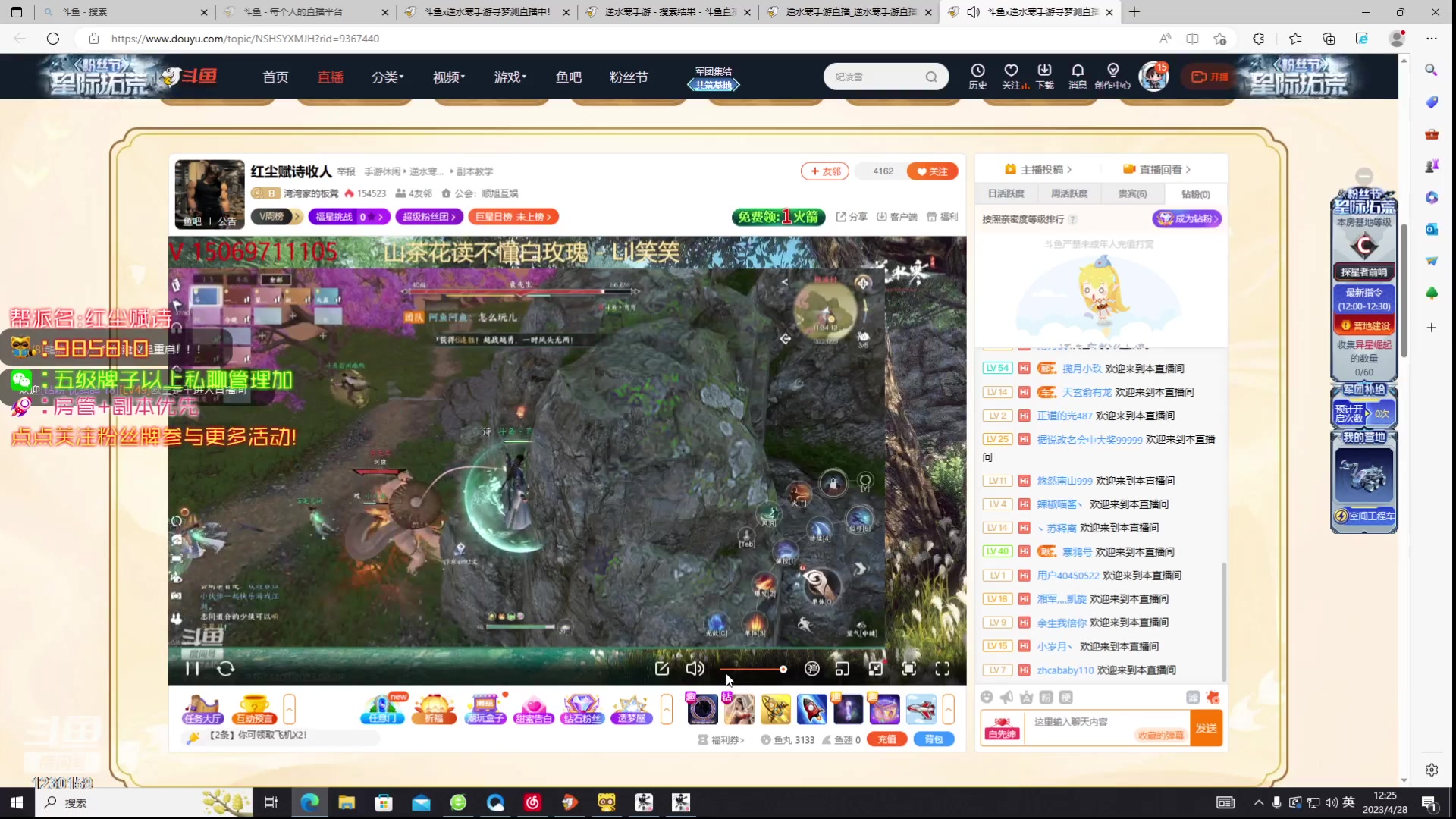Screen dimensions: 1456x819
Task: Pause the live stream video
Action: coord(192,669)
